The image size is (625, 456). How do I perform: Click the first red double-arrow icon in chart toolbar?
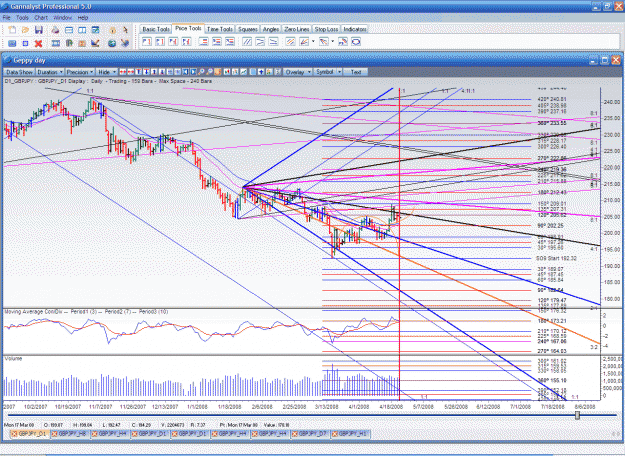[x=123, y=72]
